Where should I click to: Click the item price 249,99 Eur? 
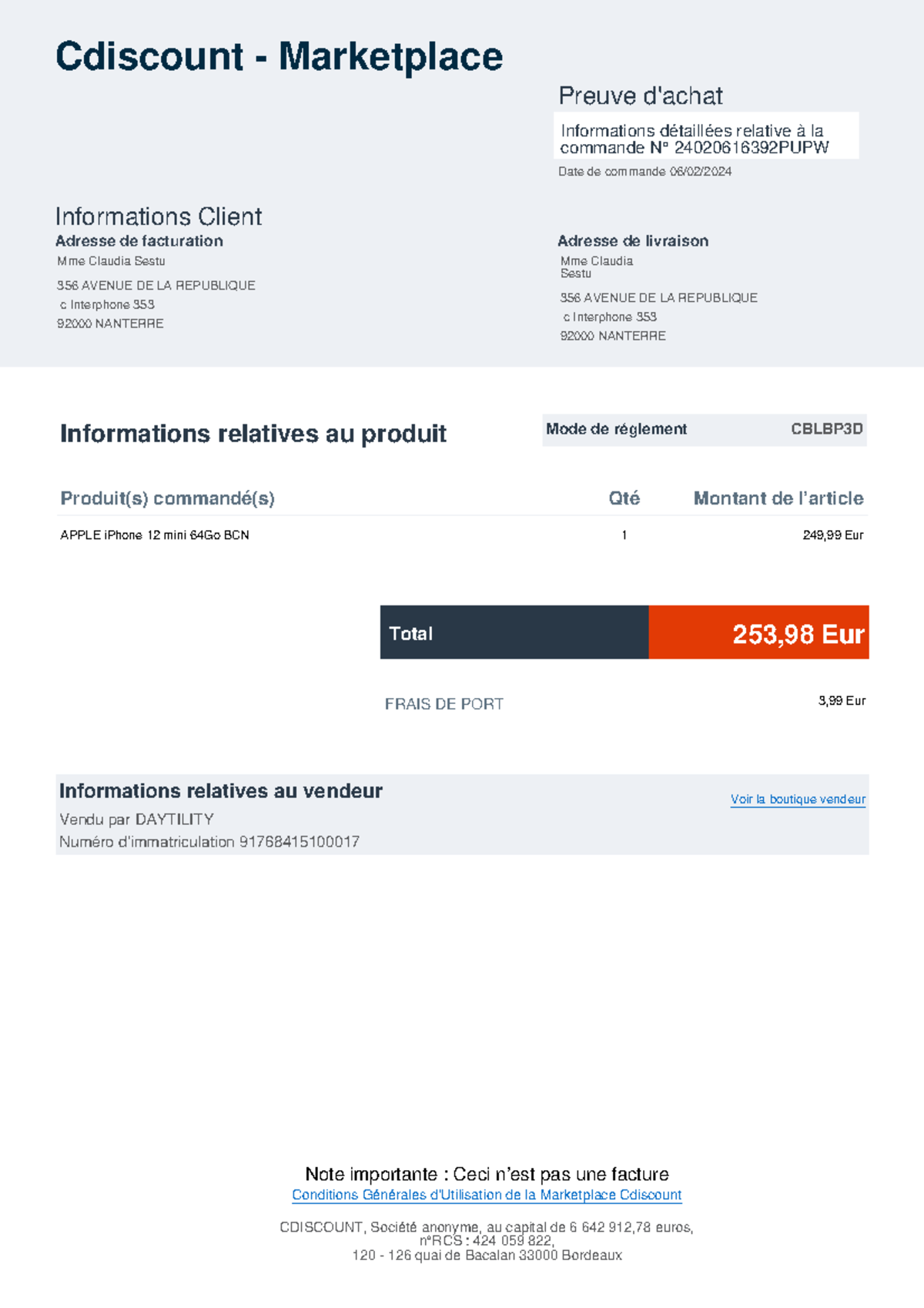(832, 535)
